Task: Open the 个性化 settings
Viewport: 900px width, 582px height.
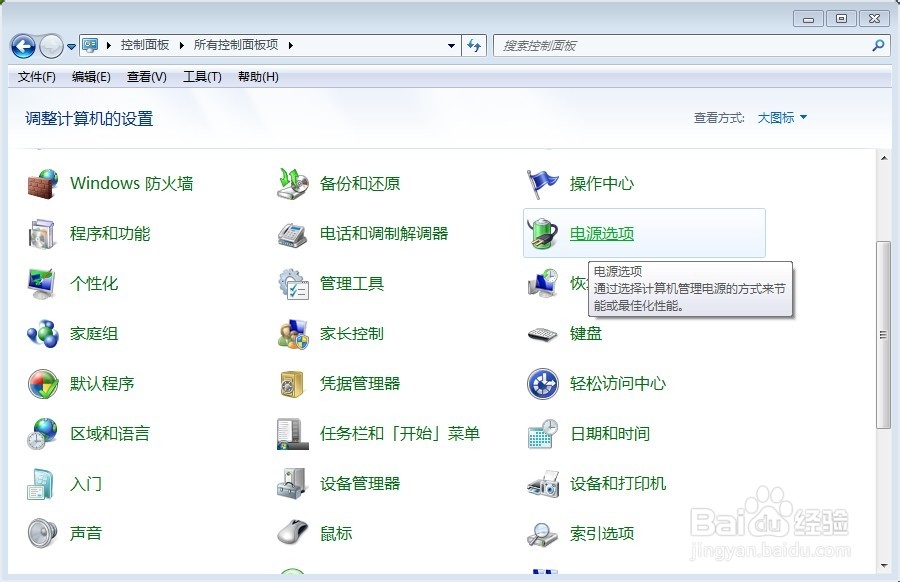Action: point(94,283)
